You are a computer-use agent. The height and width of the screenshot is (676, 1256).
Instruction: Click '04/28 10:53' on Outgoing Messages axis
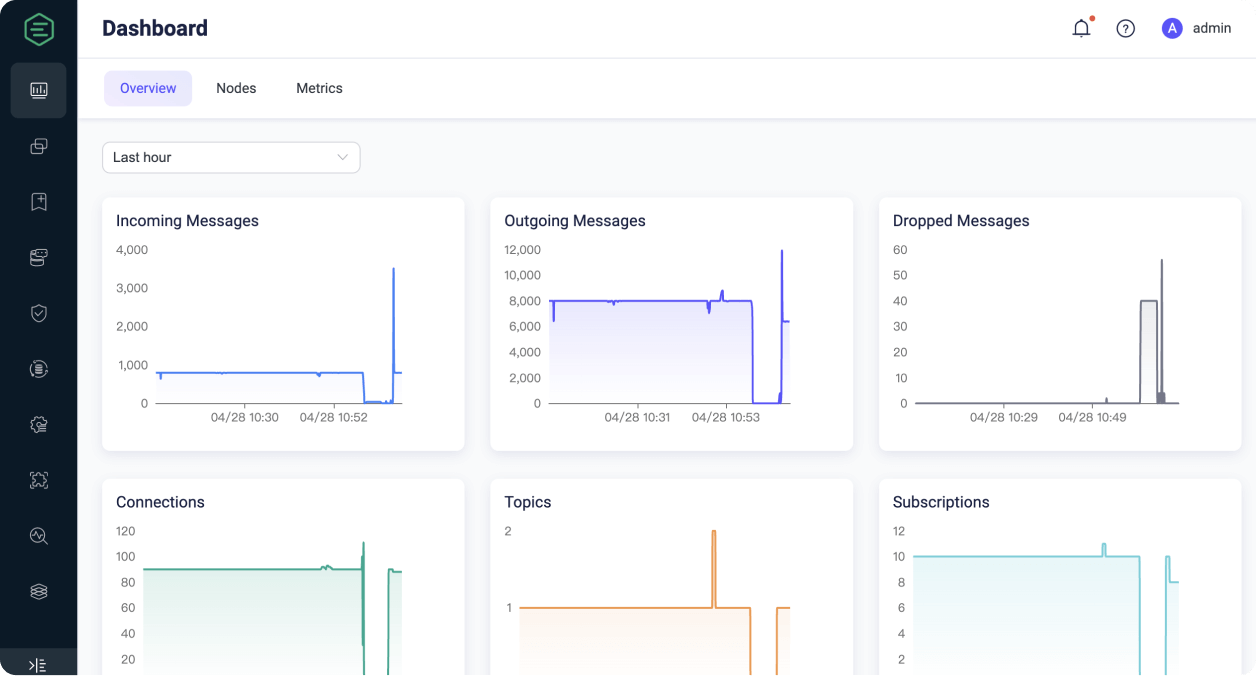(726, 417)
